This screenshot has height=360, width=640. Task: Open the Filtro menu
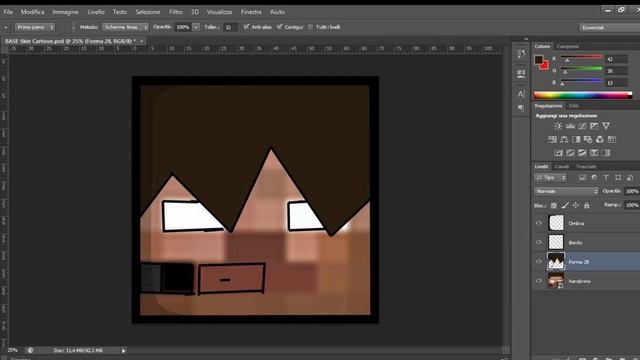pyautogui.click(x=176, y=12)
